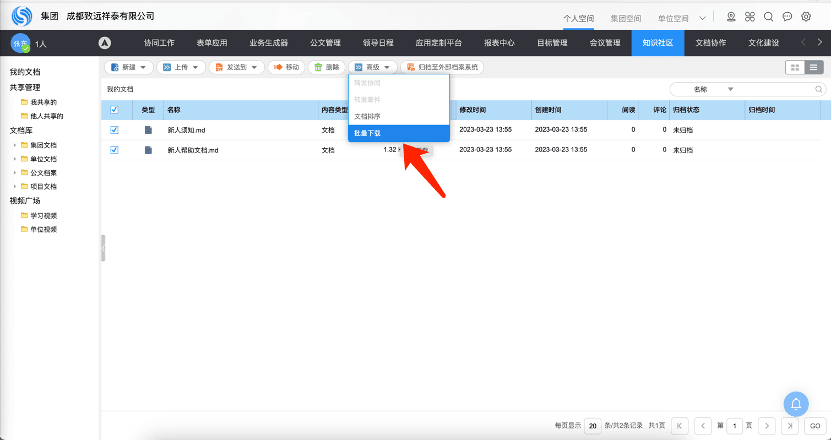Click the round A icon in navigation bar
Image resolution: width=832 pixels, height=440 pixels.
point(105,43)
